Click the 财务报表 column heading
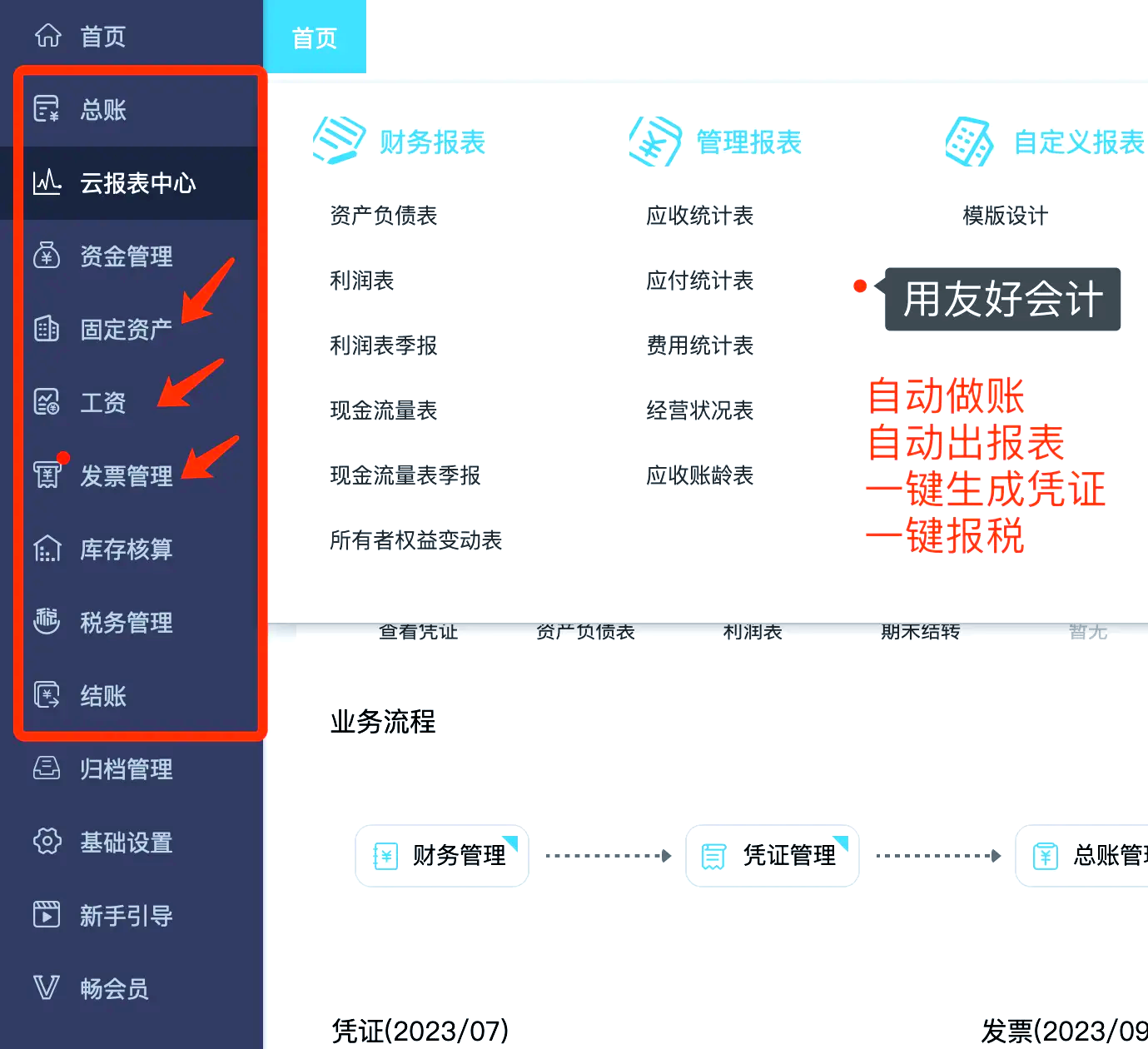Screen dimensions: 1148x1049 pos(433,142)
